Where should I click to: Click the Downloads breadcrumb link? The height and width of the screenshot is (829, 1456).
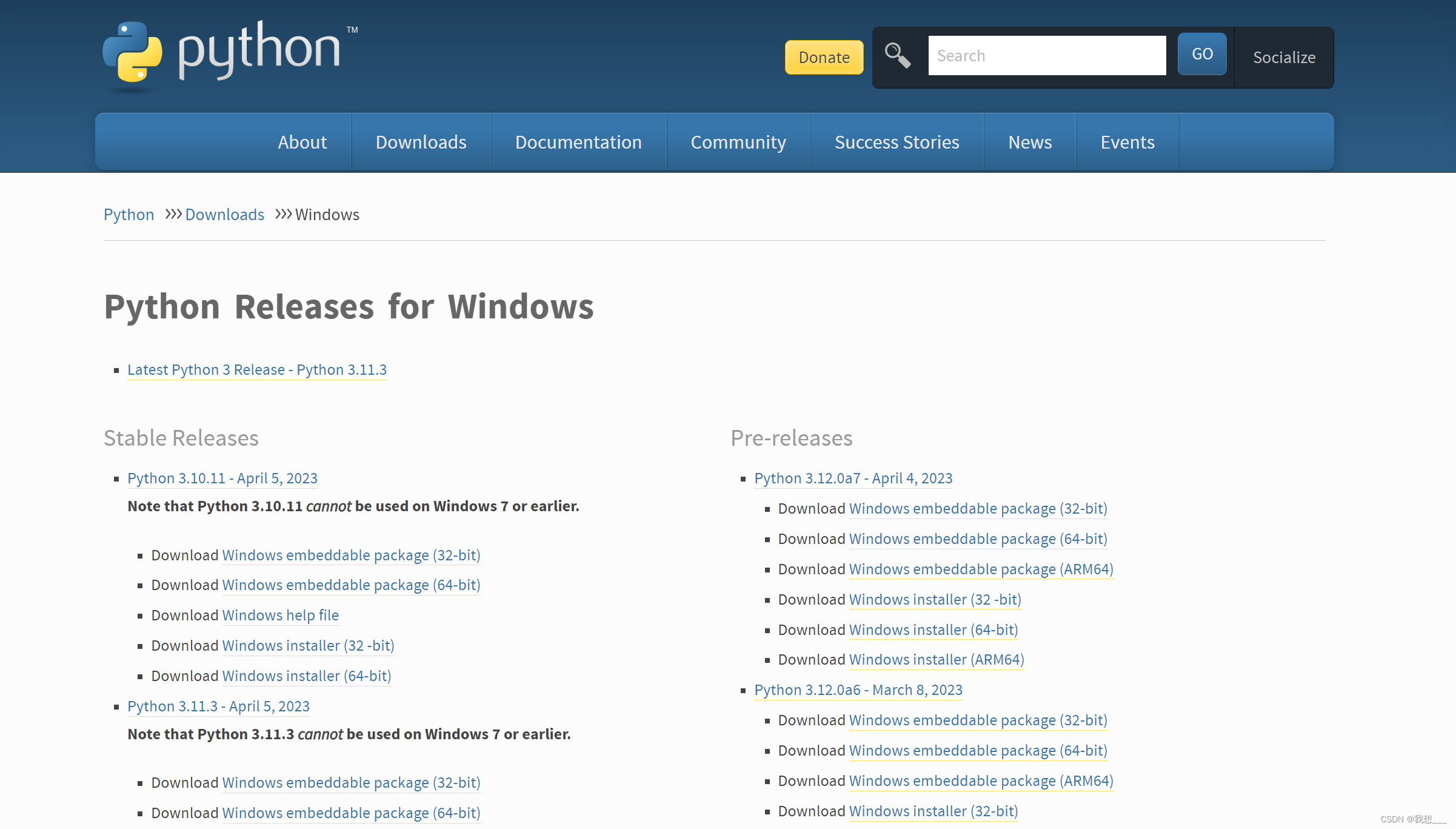(224, 215)
